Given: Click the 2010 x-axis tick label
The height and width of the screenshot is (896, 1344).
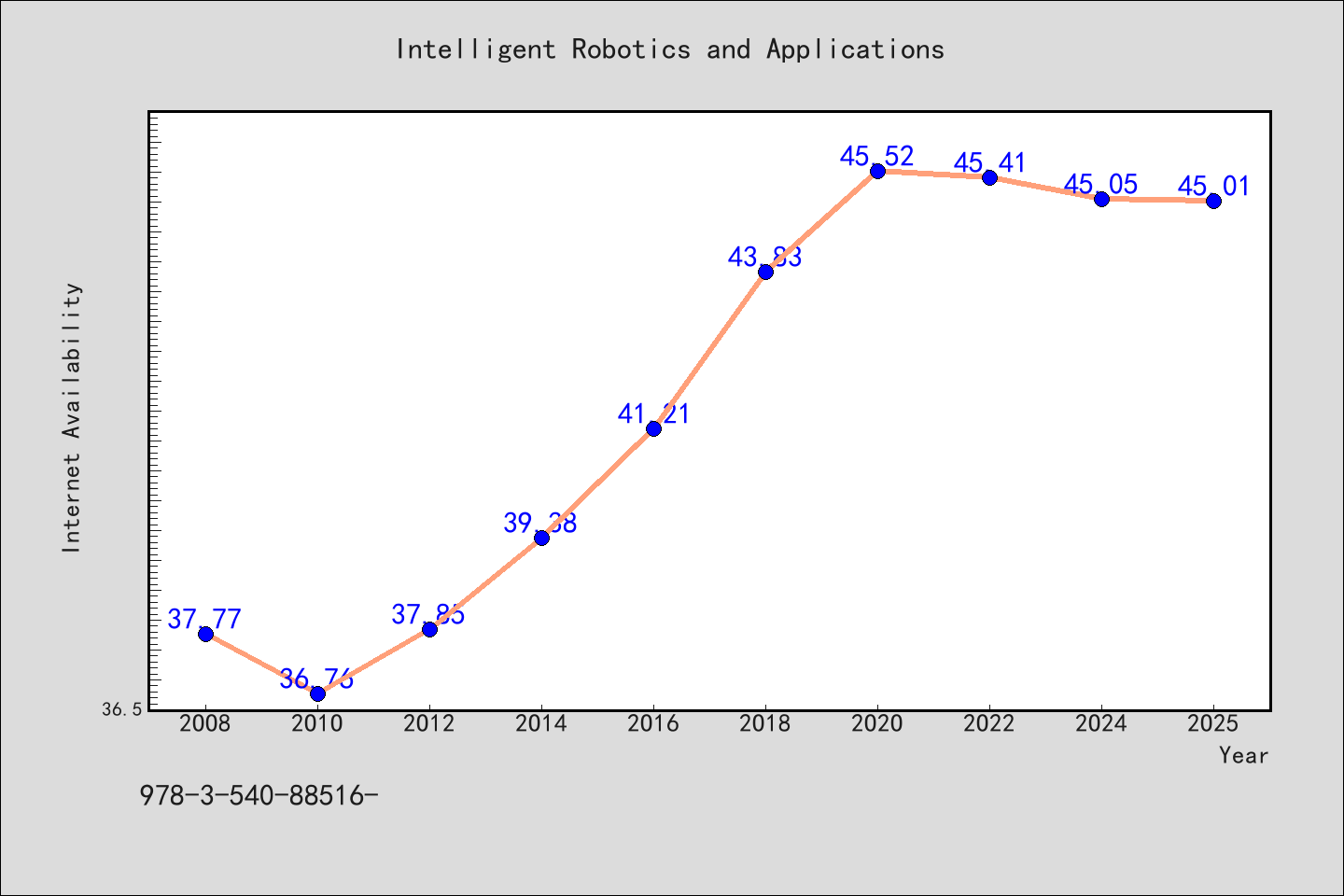Looking at the screenshot, I should click(x=317, y=724).
